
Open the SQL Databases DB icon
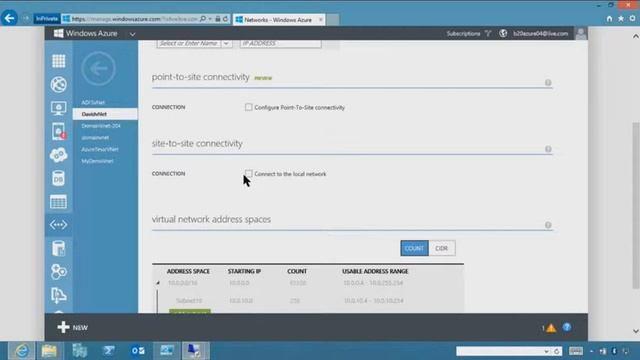pos(58,178)
